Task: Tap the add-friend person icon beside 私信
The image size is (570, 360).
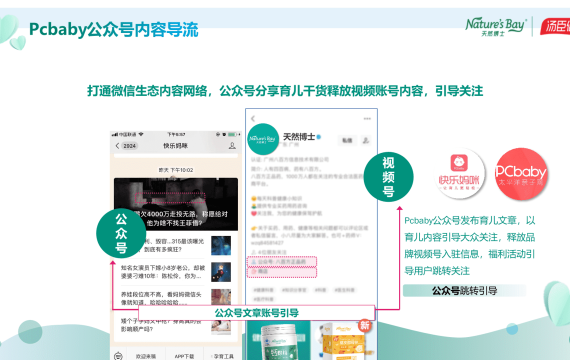Action: pos(366,140)
